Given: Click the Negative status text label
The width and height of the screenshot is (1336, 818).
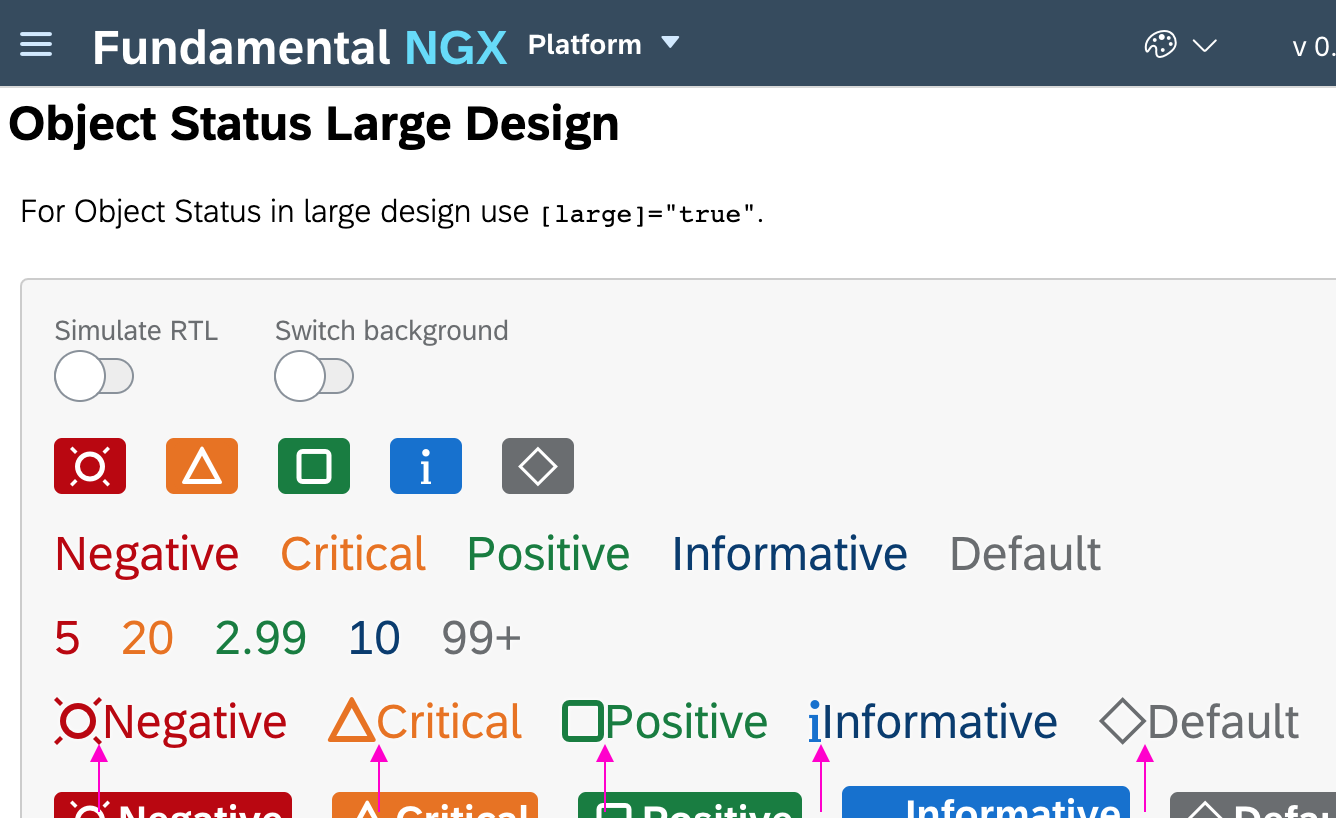Looking at the screenshot, I should point(146,553).
